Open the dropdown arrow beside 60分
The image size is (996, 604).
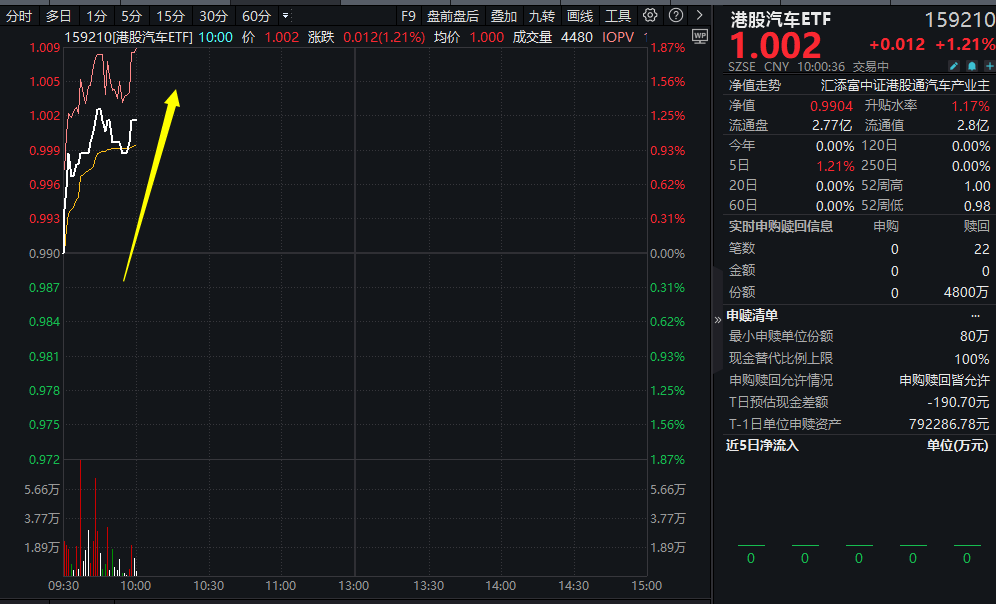(283, 16)
